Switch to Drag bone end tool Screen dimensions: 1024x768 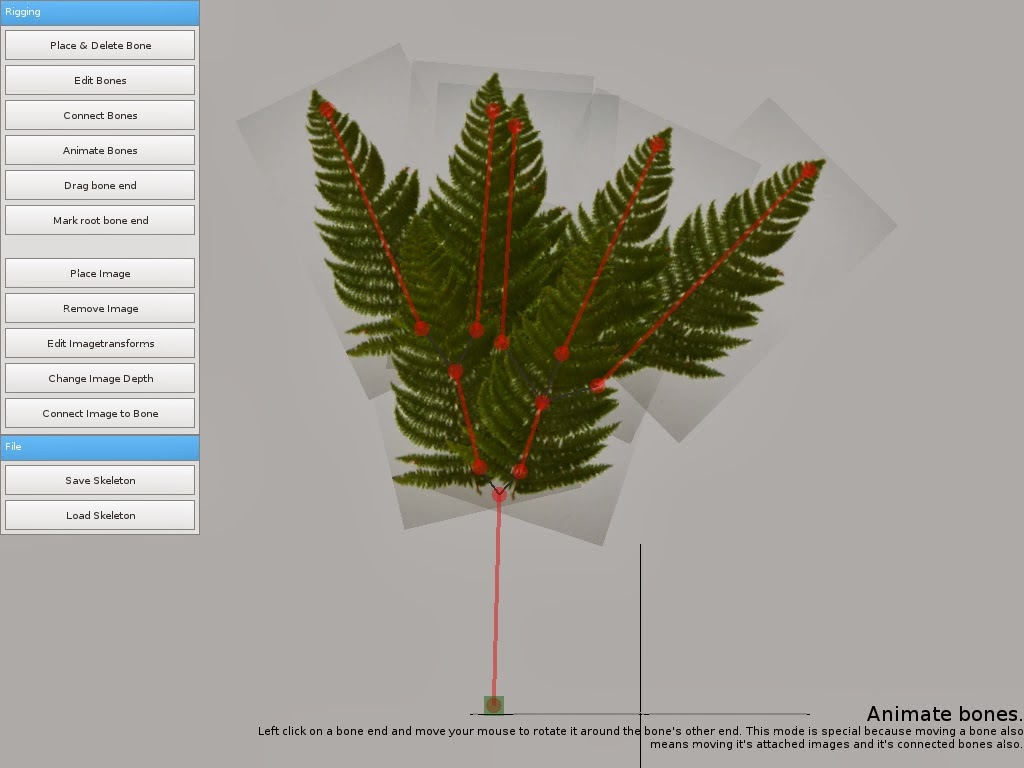pyautogui.click(x=100, y=185)
